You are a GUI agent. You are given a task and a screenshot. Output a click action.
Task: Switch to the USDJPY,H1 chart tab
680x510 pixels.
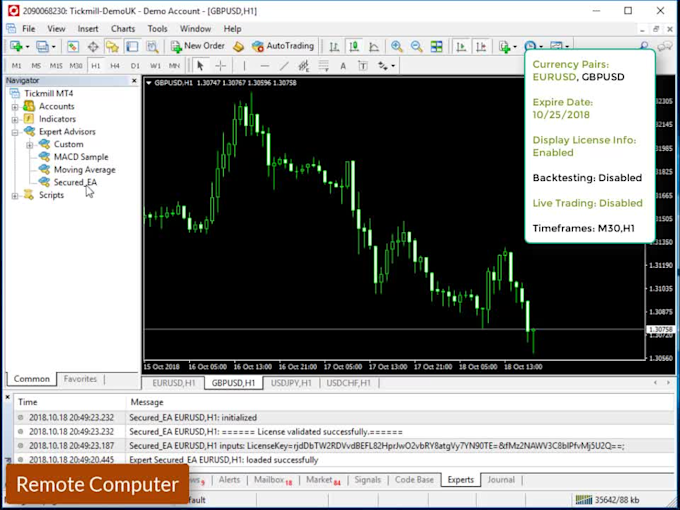(x=291, y=383)
